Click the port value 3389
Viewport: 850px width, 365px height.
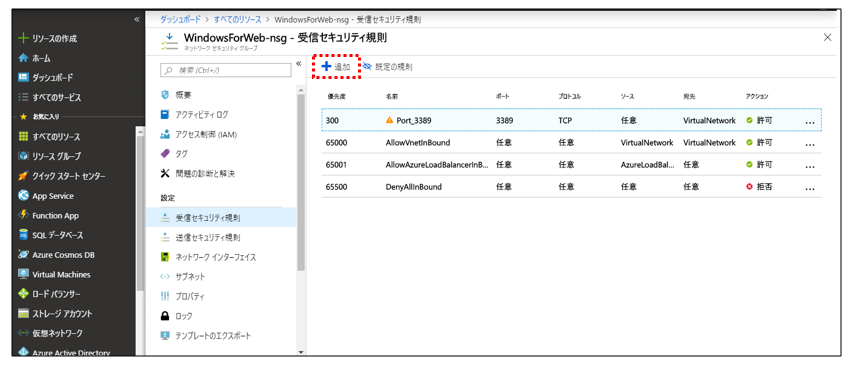[x=504, y=120]
